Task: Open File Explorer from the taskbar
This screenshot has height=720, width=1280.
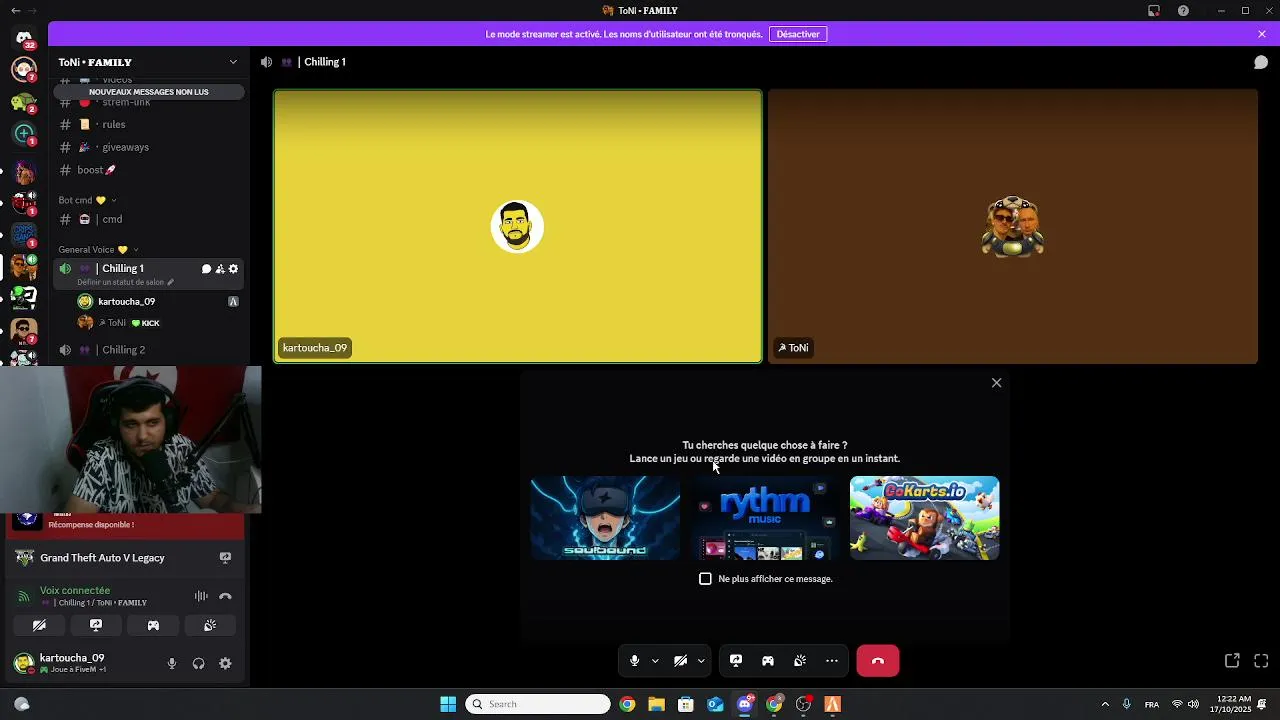Action: (x=656, y=704)
